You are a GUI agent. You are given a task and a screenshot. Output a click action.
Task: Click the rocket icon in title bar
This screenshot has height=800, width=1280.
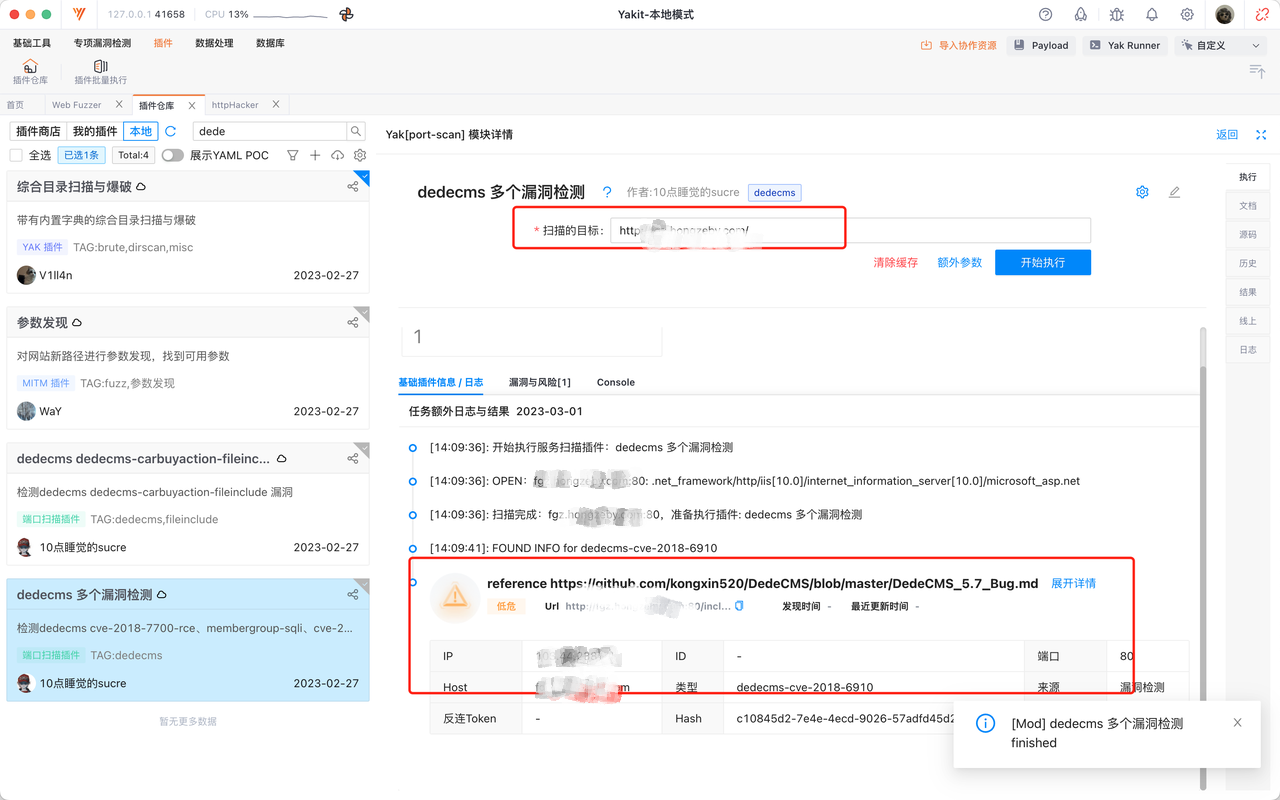pos(1081,15)
